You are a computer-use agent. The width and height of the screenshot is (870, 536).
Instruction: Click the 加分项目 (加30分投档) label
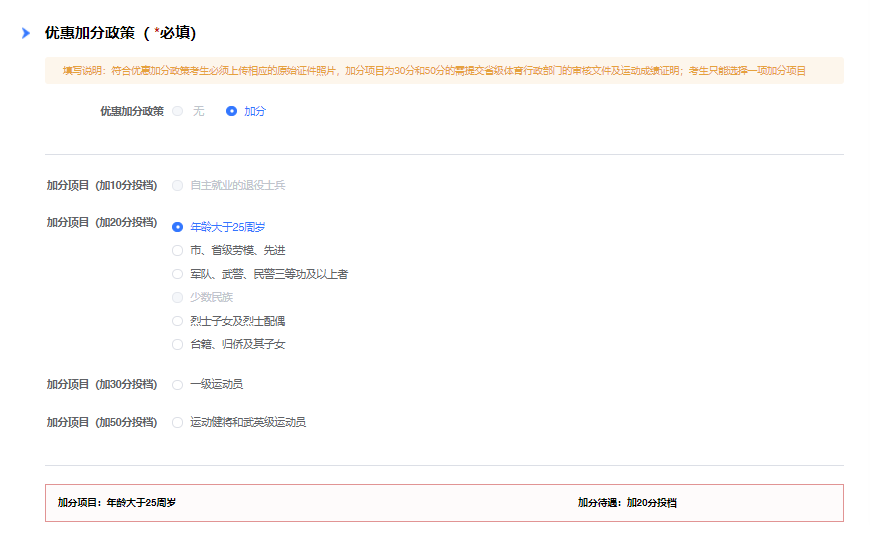point(102,384)
